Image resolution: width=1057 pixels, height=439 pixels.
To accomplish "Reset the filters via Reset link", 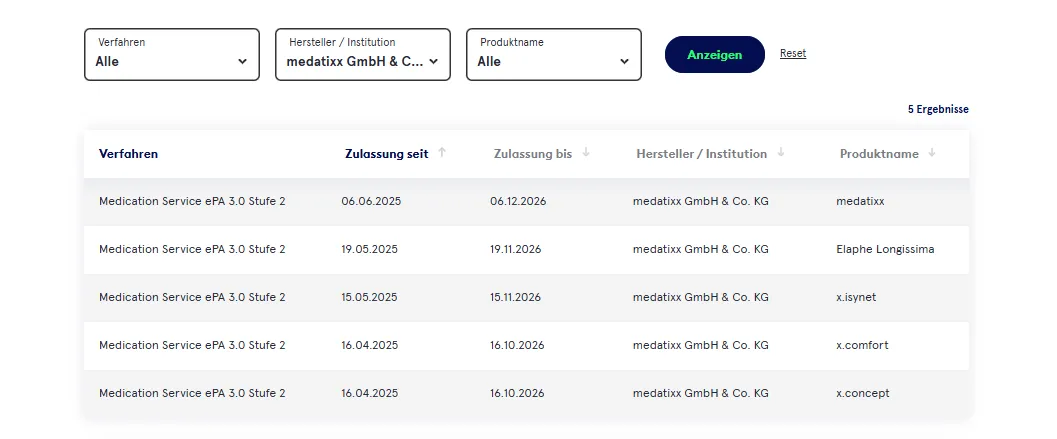I will (793, 53).
